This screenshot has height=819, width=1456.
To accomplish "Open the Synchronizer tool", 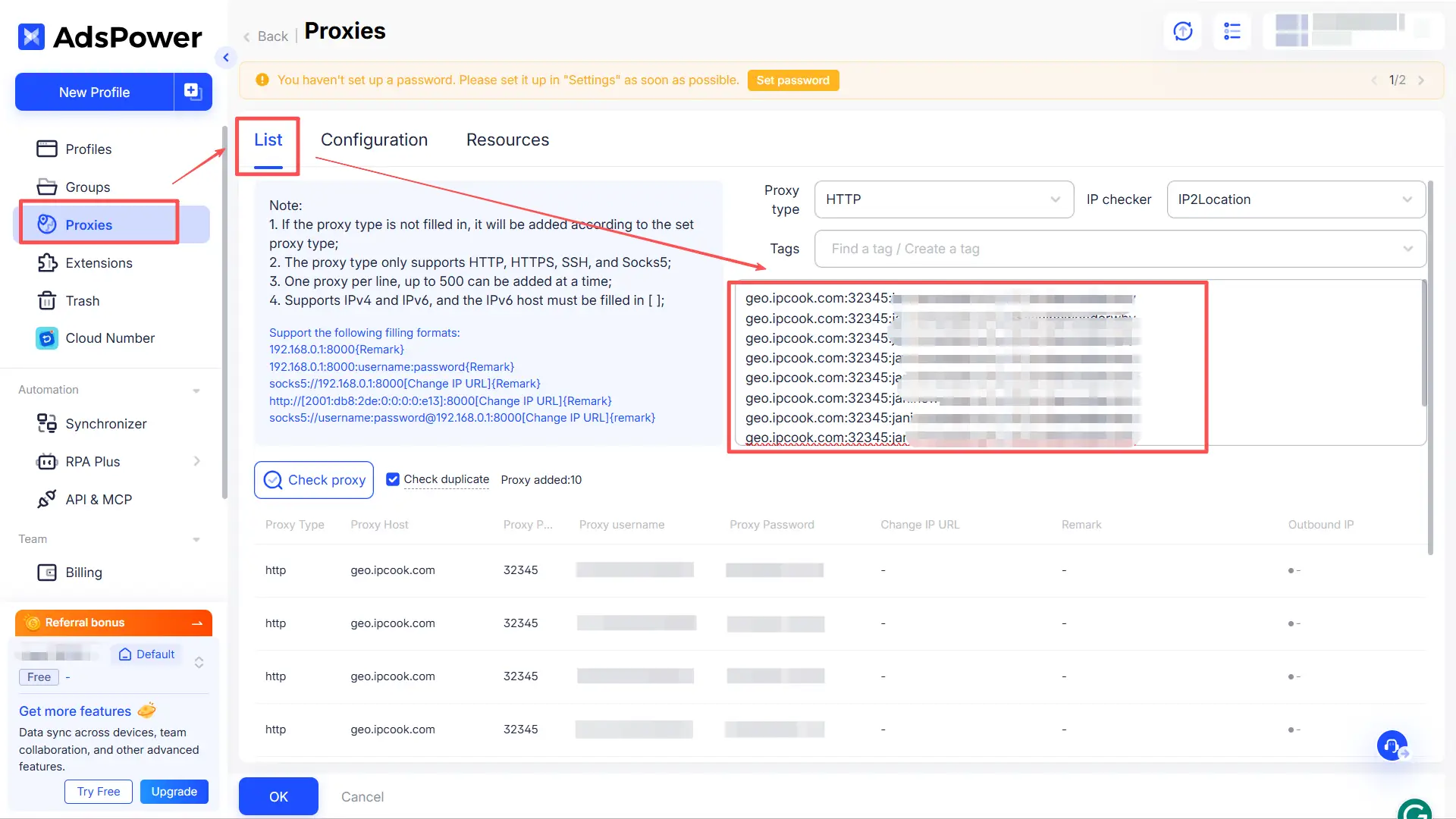I will (x=105, y=423).
